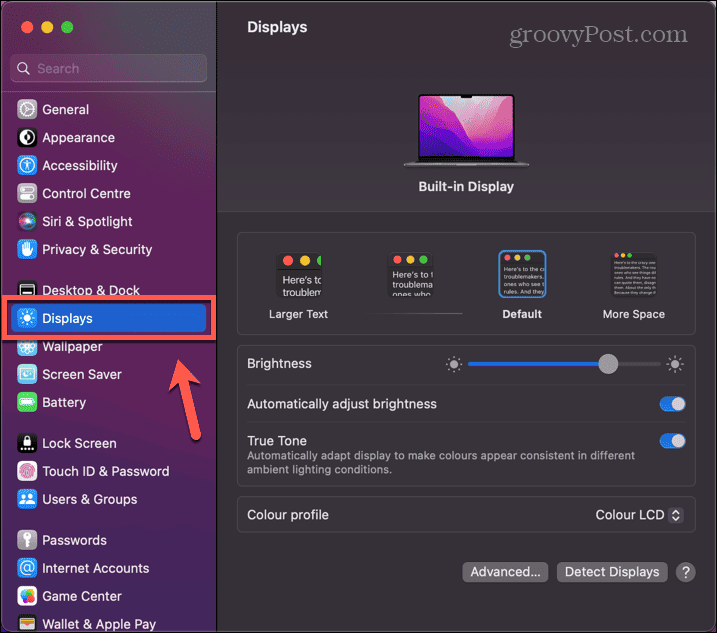Open Lock Screen settings label
The image size is (717, 633).
pos(79,443)
